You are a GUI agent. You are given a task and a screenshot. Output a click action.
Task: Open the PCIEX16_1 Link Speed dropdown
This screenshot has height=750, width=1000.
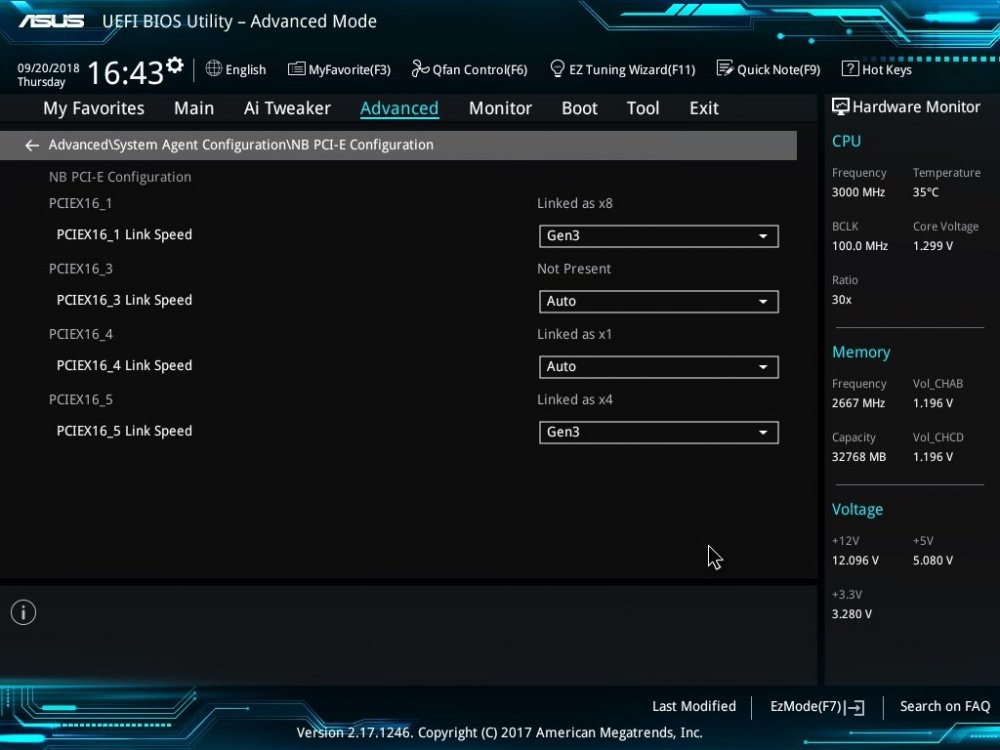pyautogui.click(x=659, y=236)
